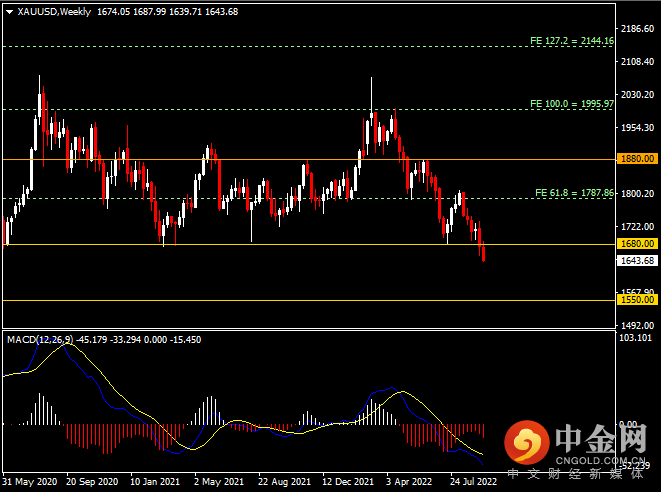Click the 31 May 2020 date marker
Viewport: 661px width, 492px height.
click(30, 481)
